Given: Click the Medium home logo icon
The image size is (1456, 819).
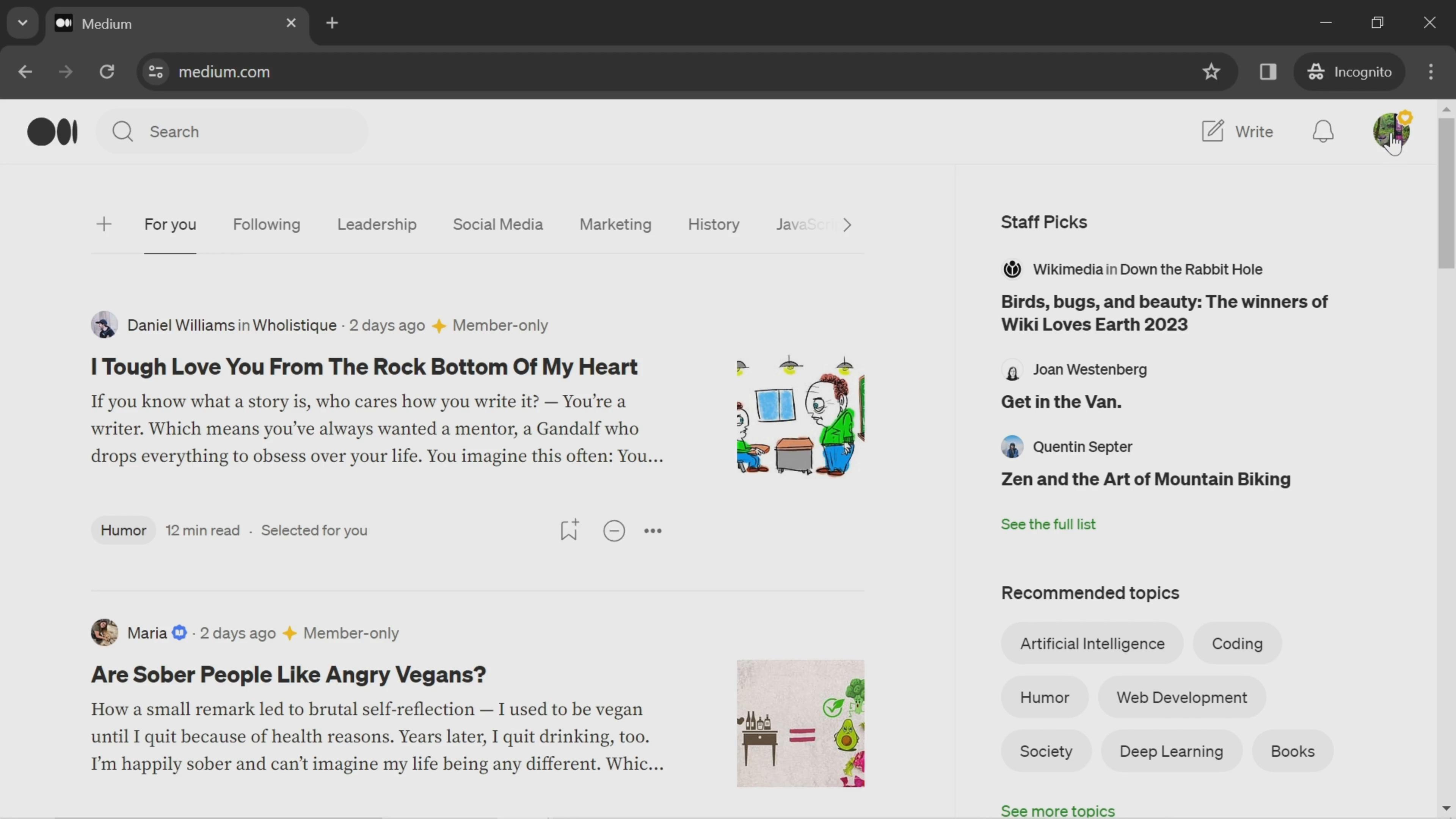Looking at the screenshot, I should [52, 131].
